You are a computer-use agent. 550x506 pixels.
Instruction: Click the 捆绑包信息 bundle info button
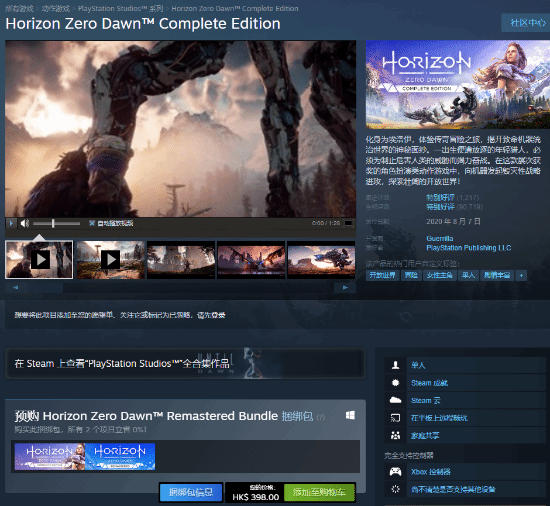[191, 492]
